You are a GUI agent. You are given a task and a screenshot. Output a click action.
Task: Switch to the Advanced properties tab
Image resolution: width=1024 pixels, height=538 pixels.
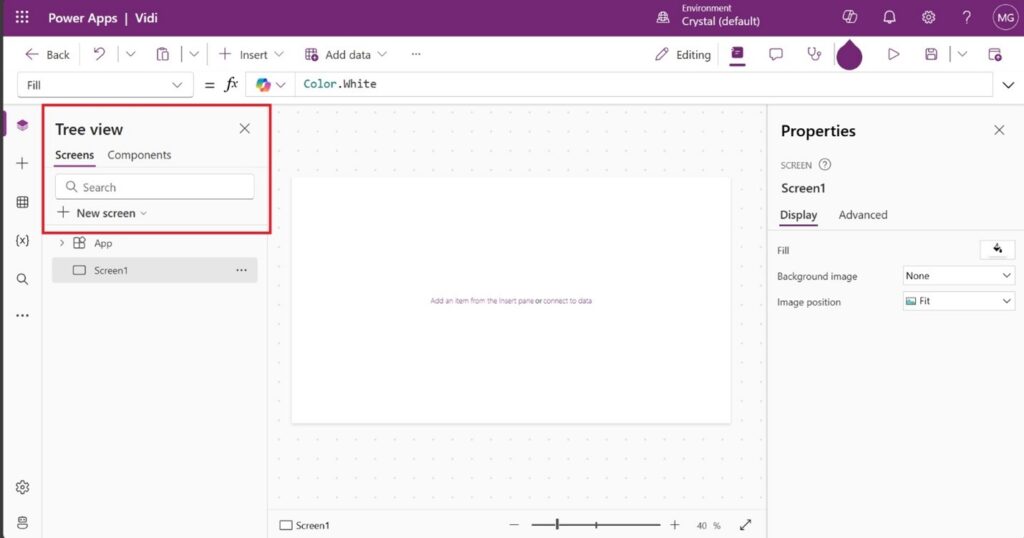pos(862,215)
